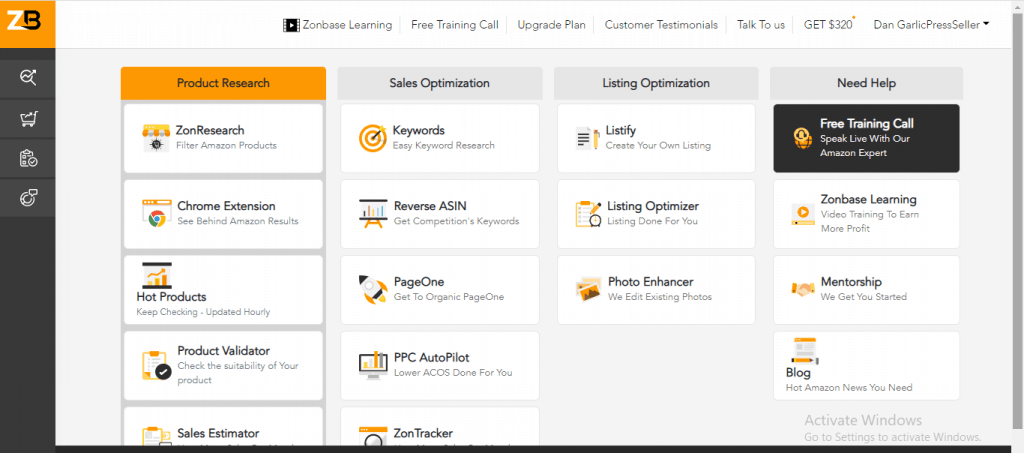The width and height of the screenshot is (1024, 453).
Task: Select the Sales Optimization tab
Action: [x=440, y=83]
